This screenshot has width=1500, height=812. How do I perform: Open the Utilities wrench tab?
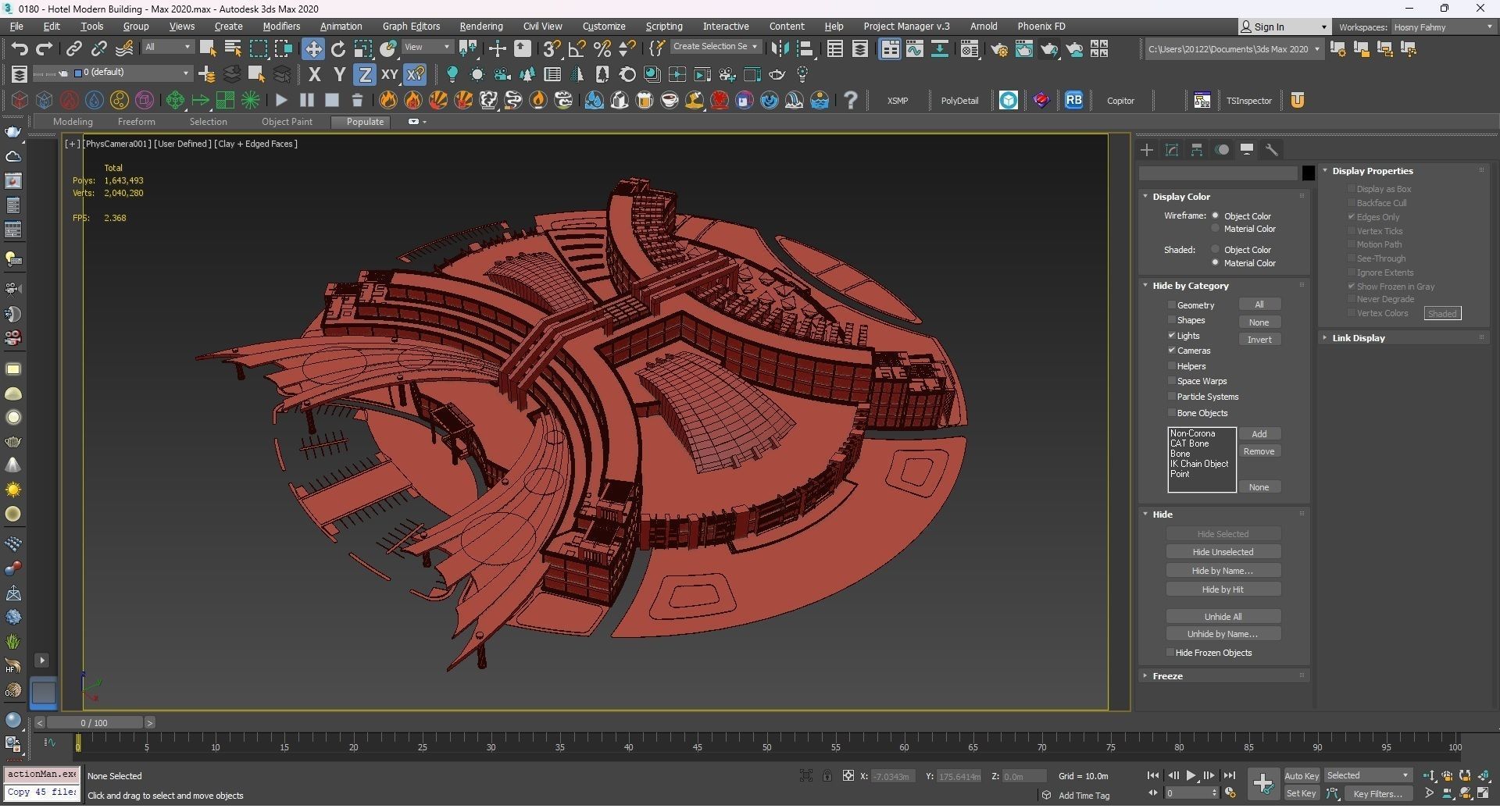[1272, 150]
